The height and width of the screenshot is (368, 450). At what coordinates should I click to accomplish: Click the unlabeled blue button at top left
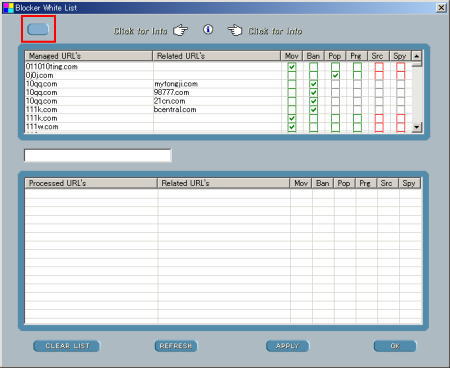[38, 29]
